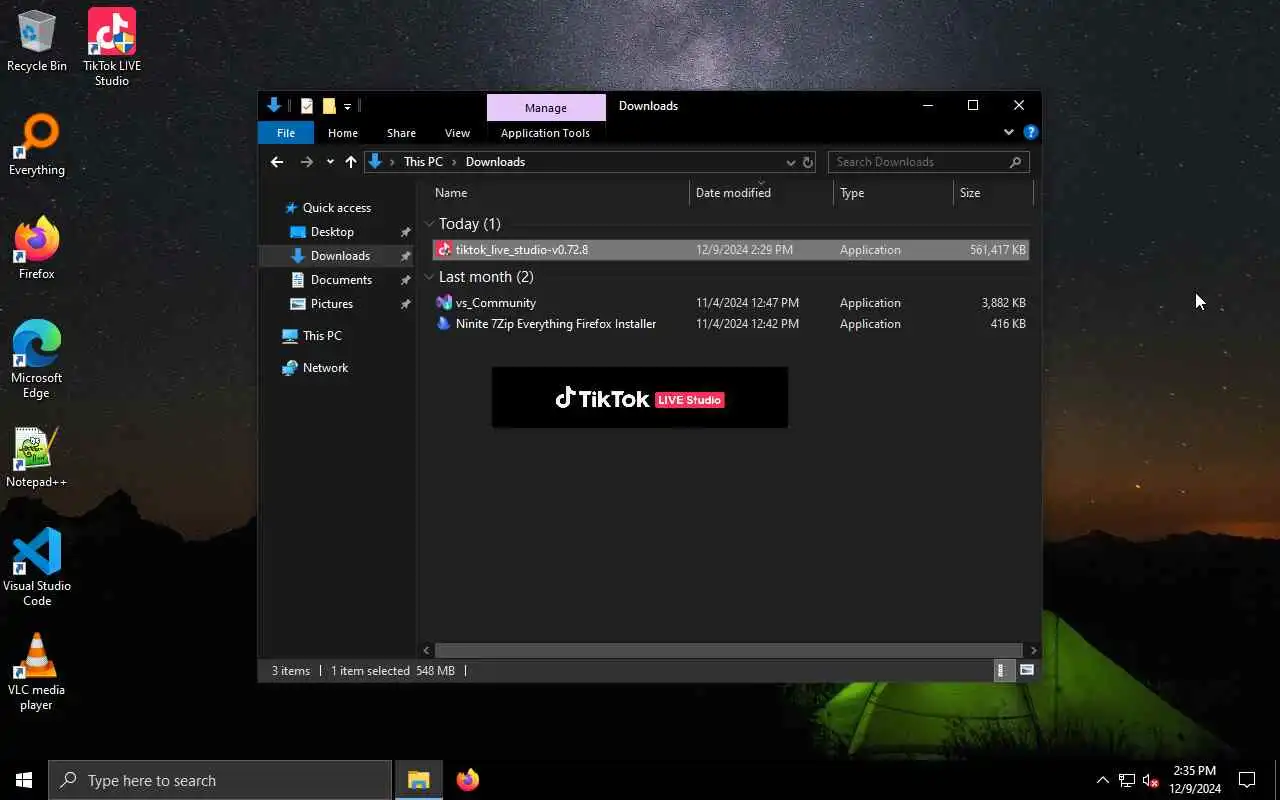Click This PC in the address breadcrumb

(423, 162)
